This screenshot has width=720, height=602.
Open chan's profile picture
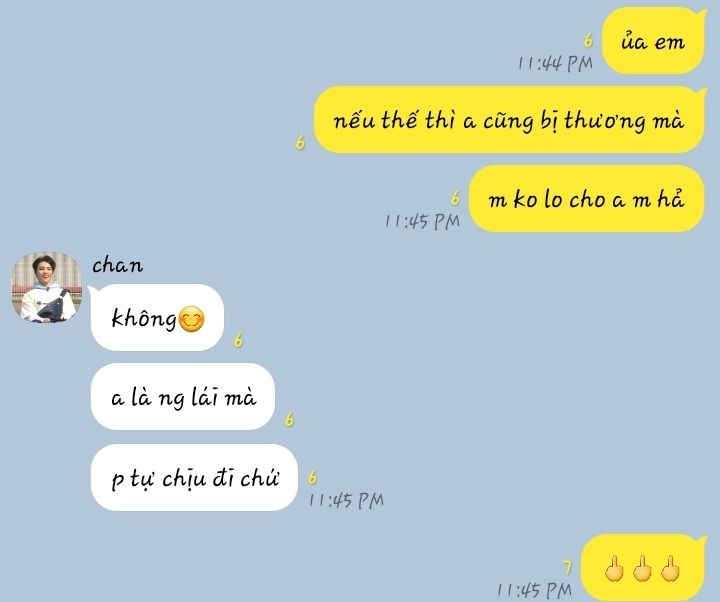tap(46, 287)
